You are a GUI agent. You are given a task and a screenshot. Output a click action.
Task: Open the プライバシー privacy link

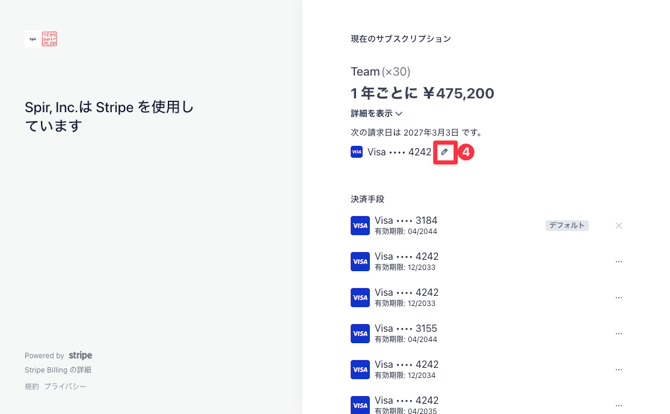point(65,386)
